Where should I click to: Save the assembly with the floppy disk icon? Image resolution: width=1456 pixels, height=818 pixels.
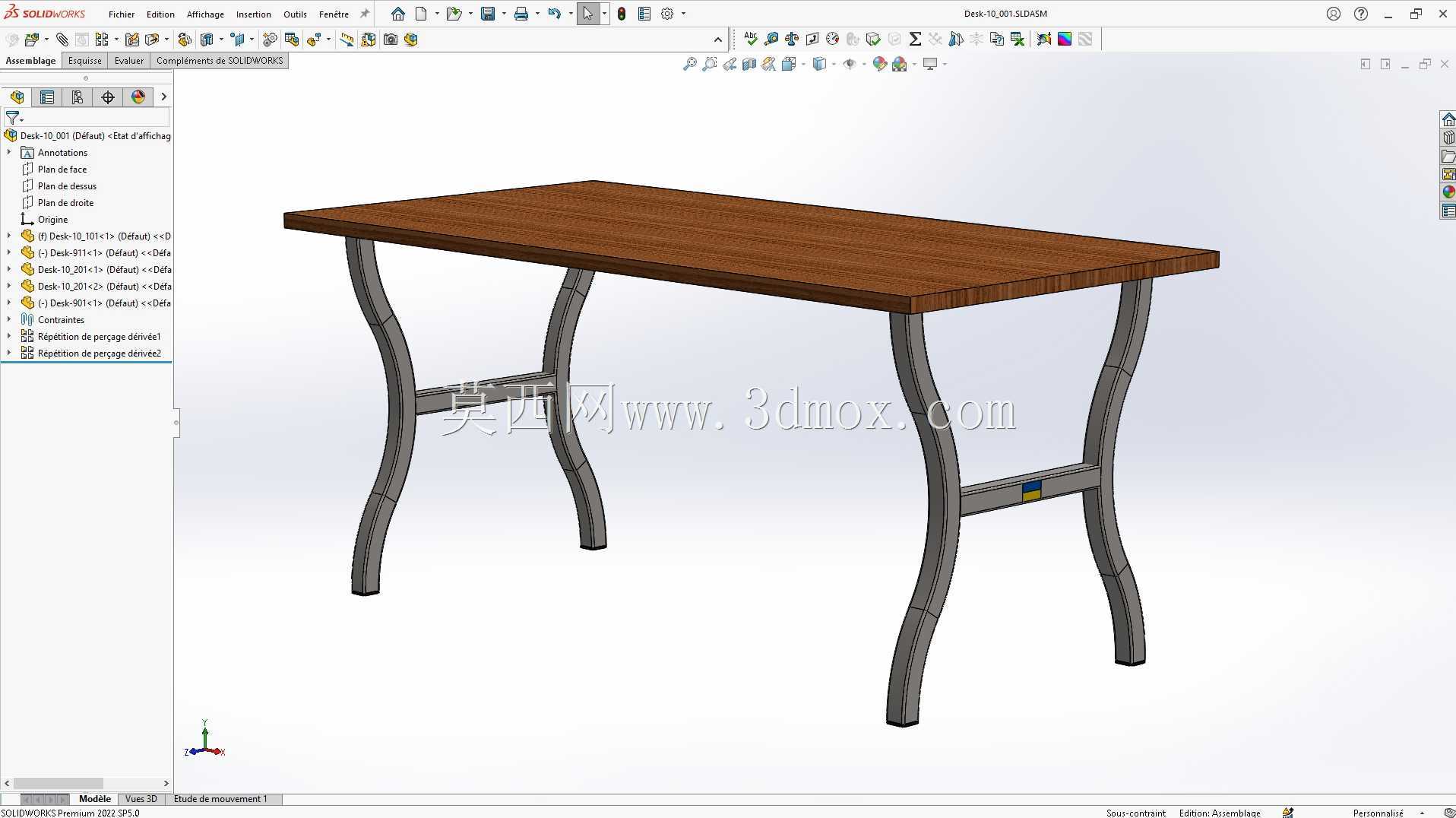488,14
